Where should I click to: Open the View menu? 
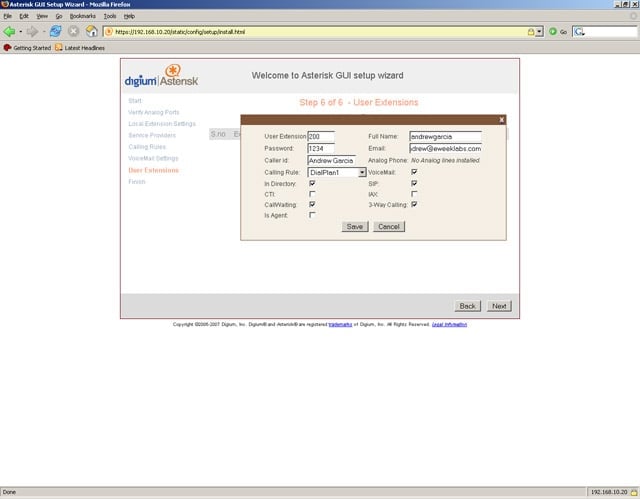coord(42,16)
